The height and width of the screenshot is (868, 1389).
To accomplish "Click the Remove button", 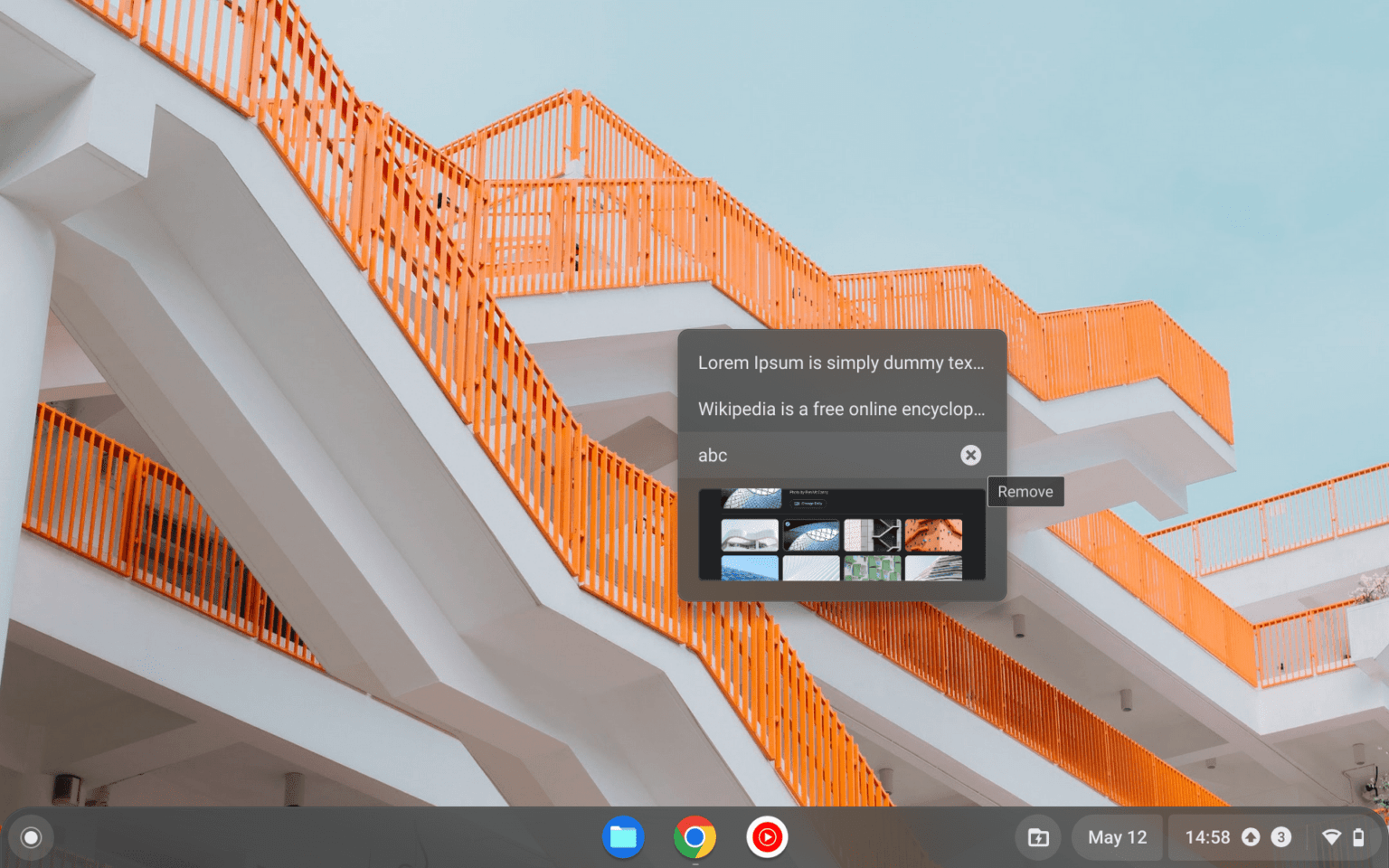I will point(1025,491).
